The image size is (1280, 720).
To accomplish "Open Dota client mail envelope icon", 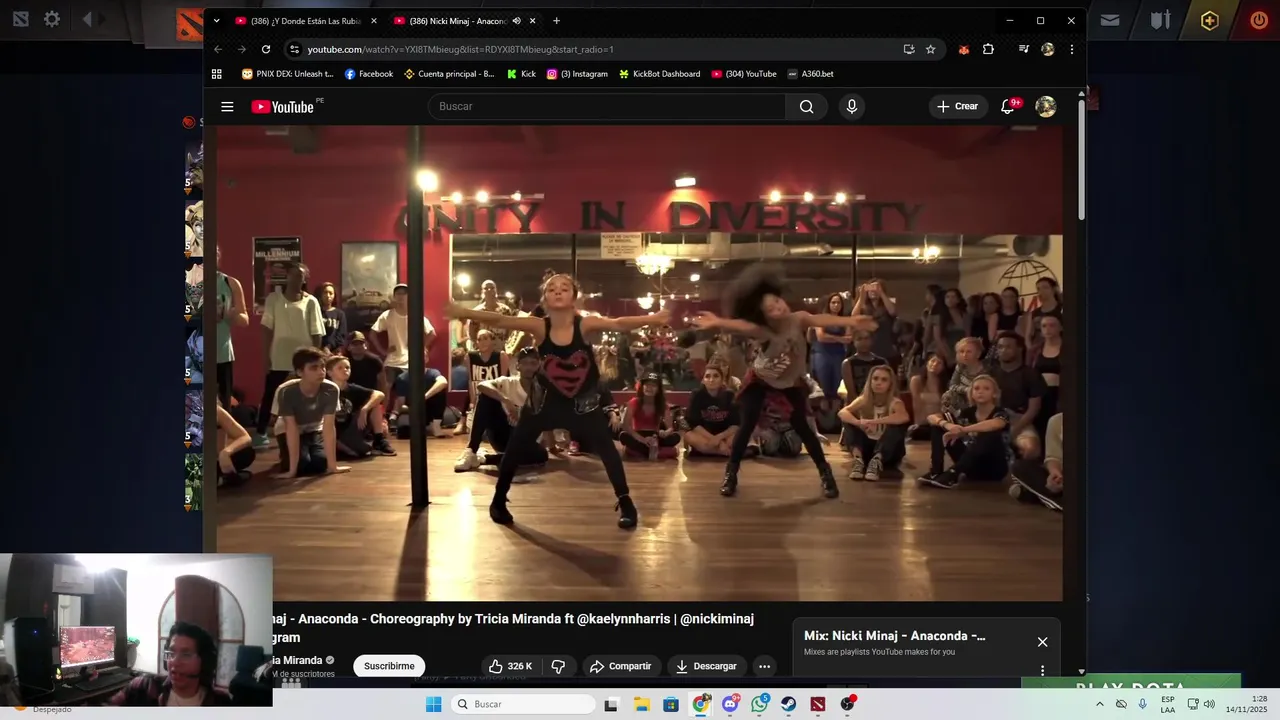I will click(x=1110, y=20).
